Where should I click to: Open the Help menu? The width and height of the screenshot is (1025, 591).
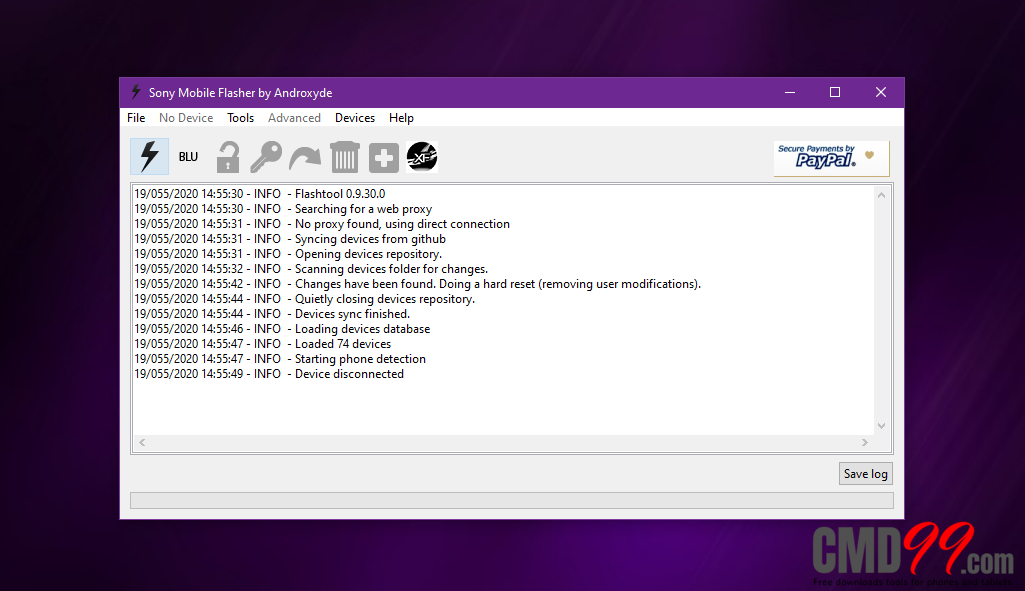point(401,118)
